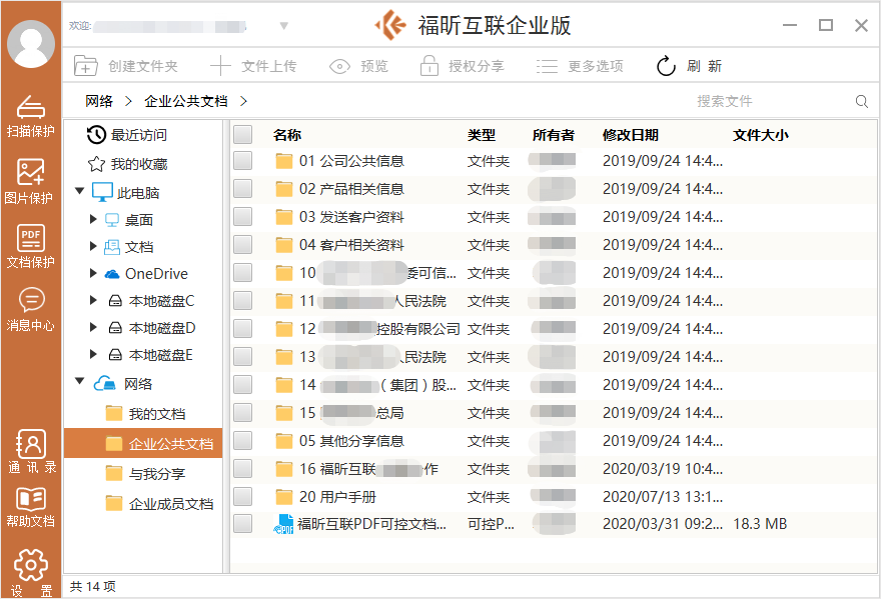
Task: Click 网络 in the breadcrumb path
Action: pyautogui.click(x=99, y=101)
